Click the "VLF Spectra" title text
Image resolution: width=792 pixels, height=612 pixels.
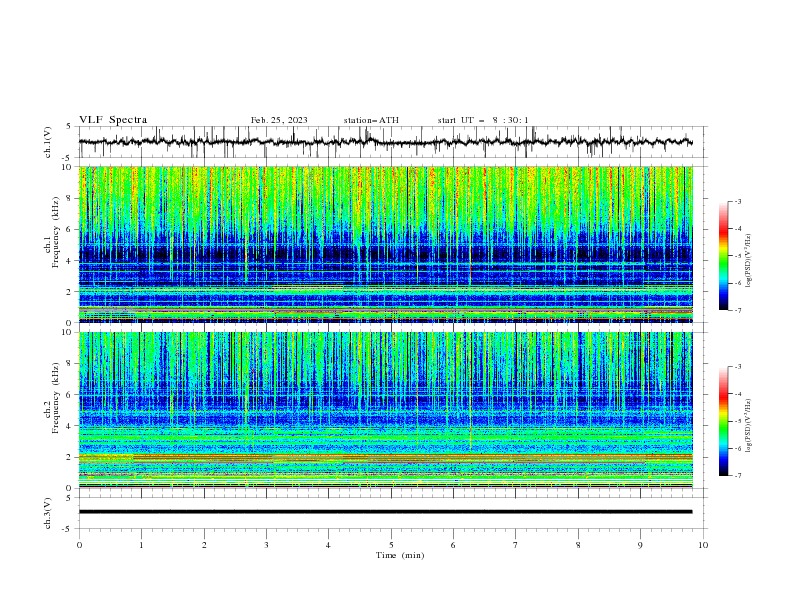113,120
